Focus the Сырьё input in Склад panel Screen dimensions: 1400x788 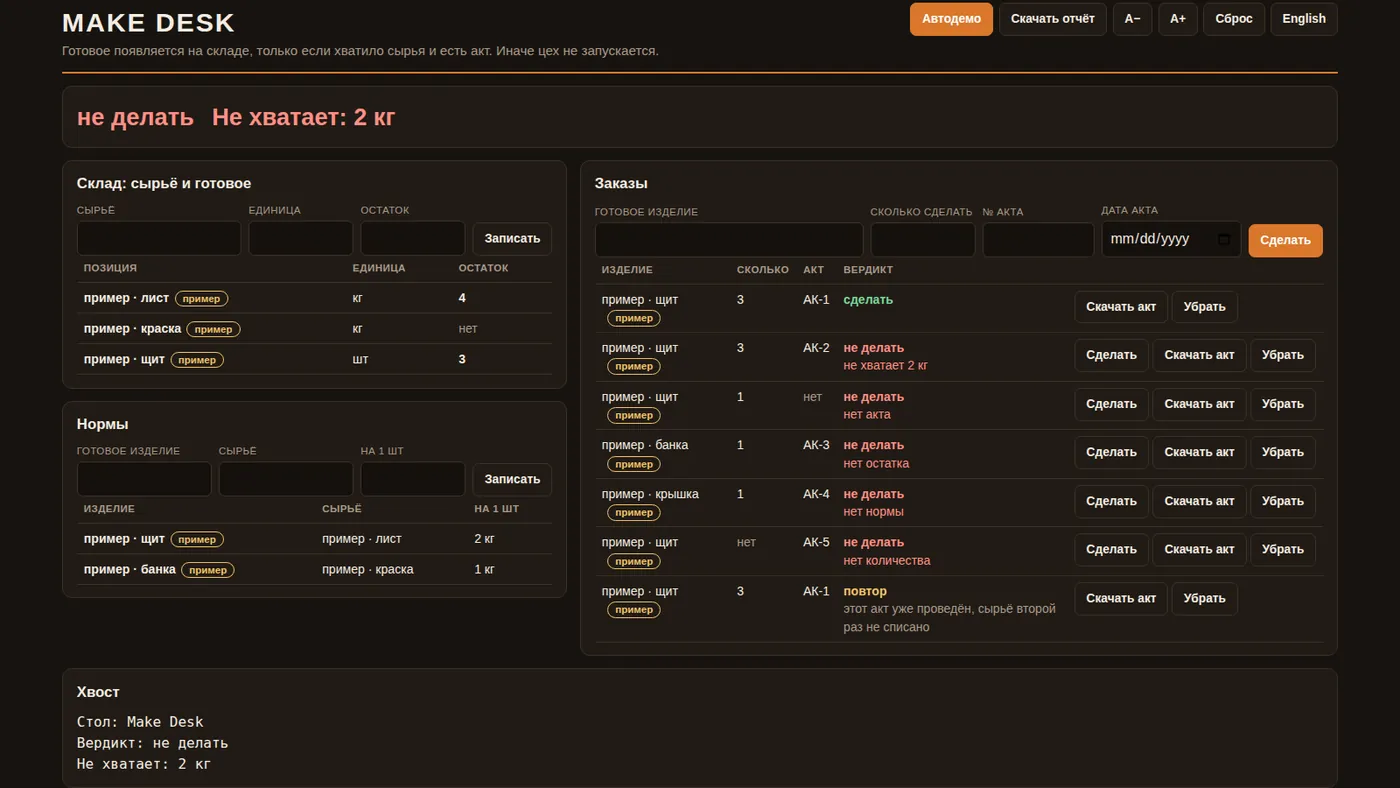coord(159,238)
